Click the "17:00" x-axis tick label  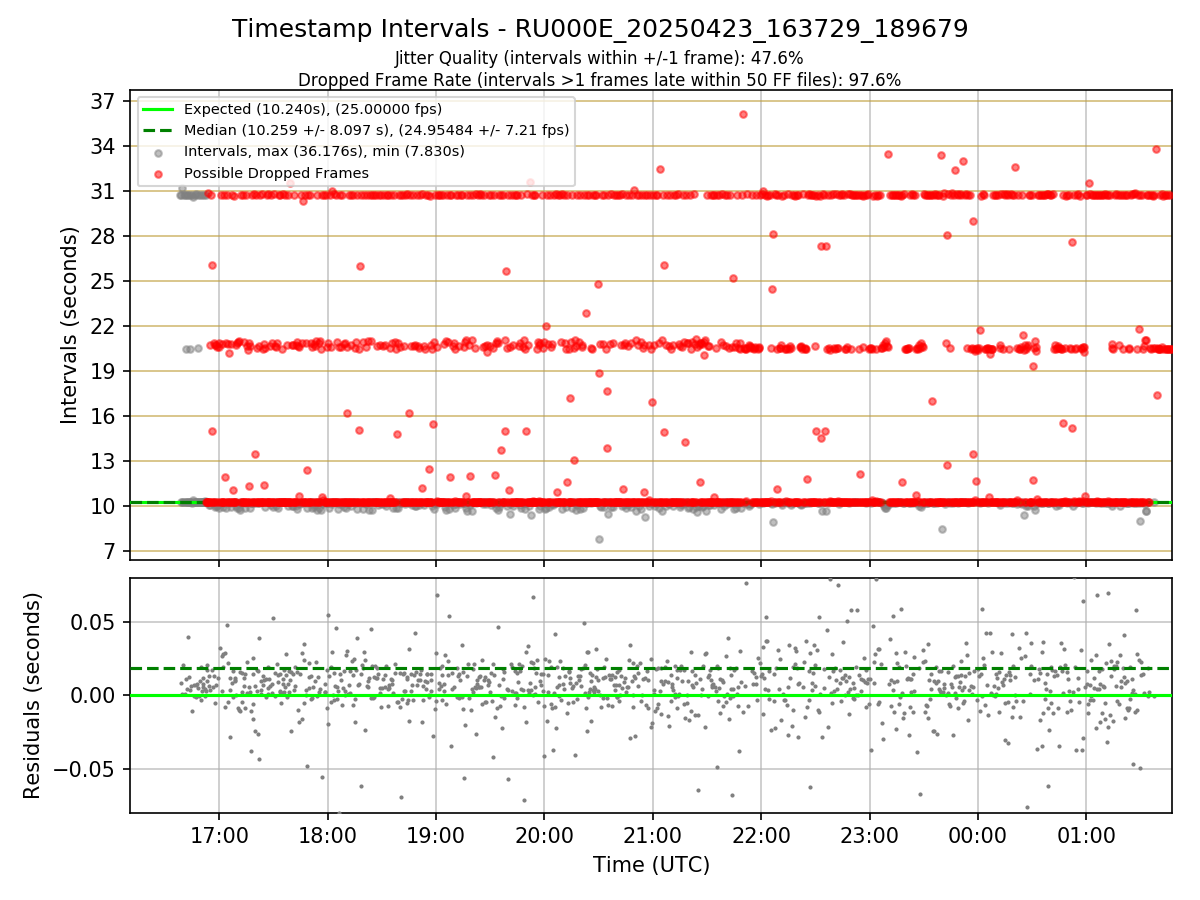click(219, 835)
